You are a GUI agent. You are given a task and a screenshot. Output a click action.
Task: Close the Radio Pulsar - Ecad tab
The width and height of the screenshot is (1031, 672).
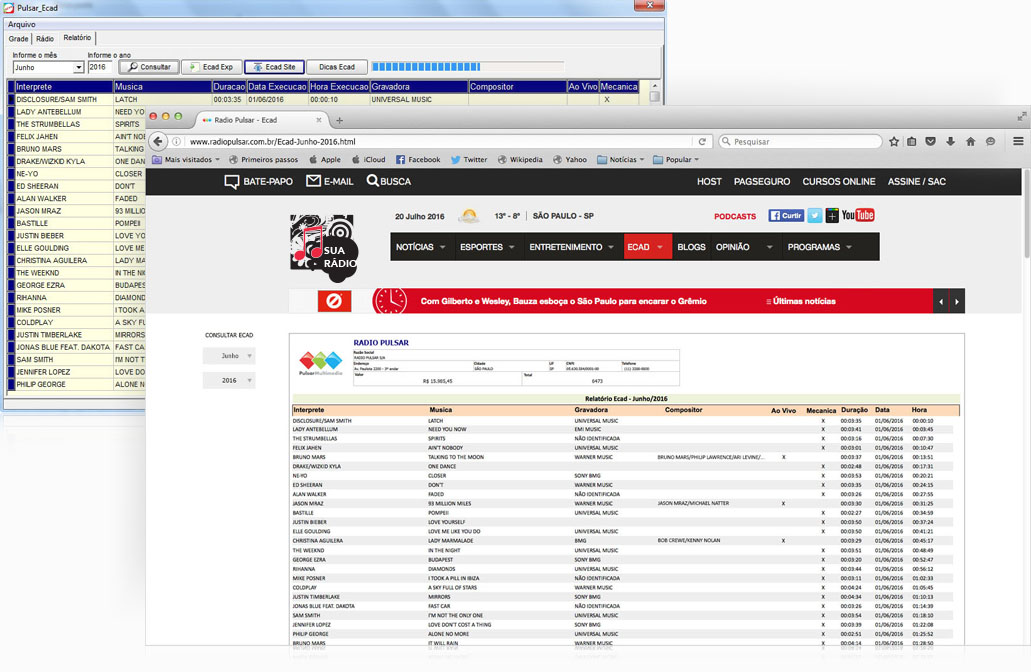click(319, 120)
